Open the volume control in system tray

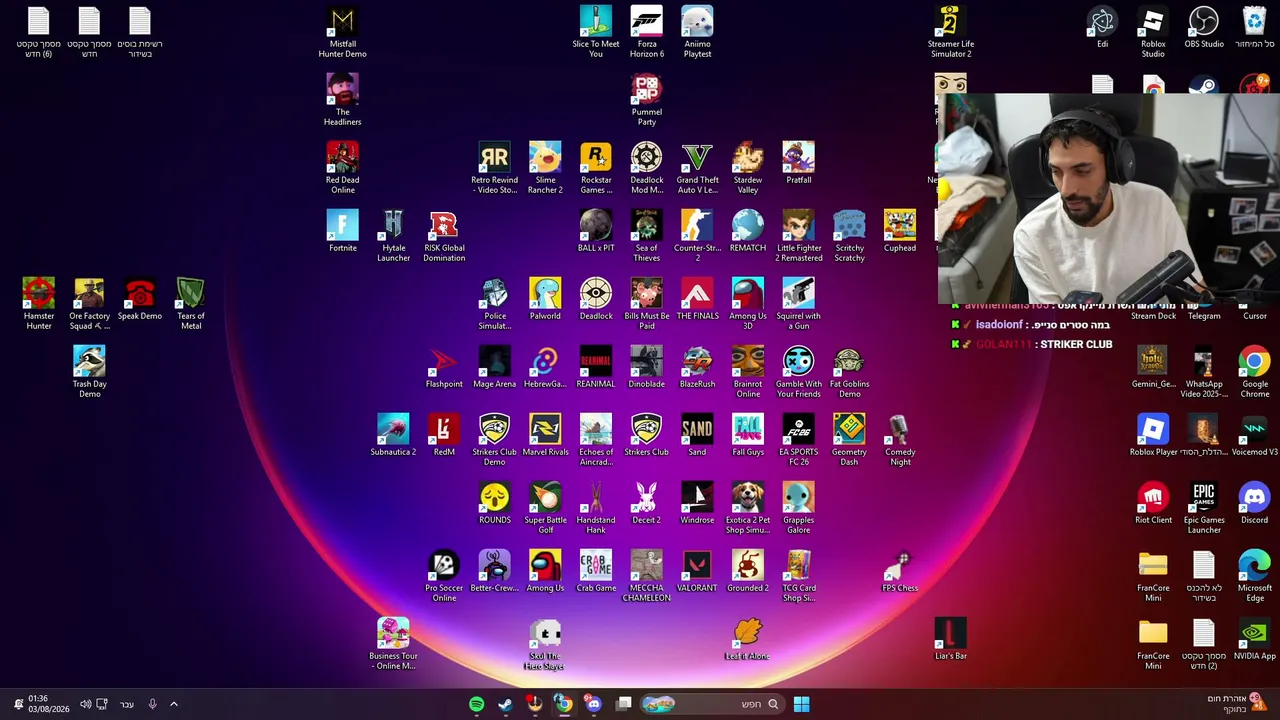click(x=85, y=704)
